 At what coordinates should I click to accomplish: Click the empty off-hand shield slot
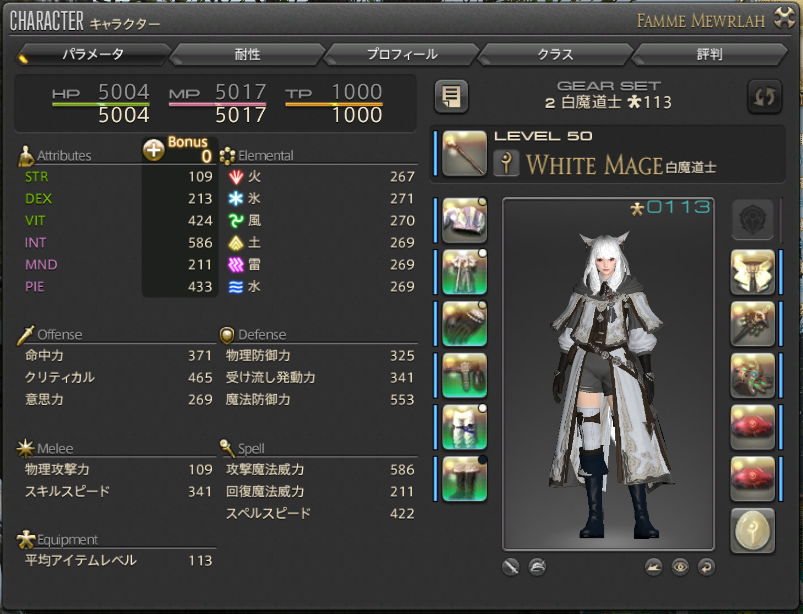pyautogui.click(x=752, y=220)
